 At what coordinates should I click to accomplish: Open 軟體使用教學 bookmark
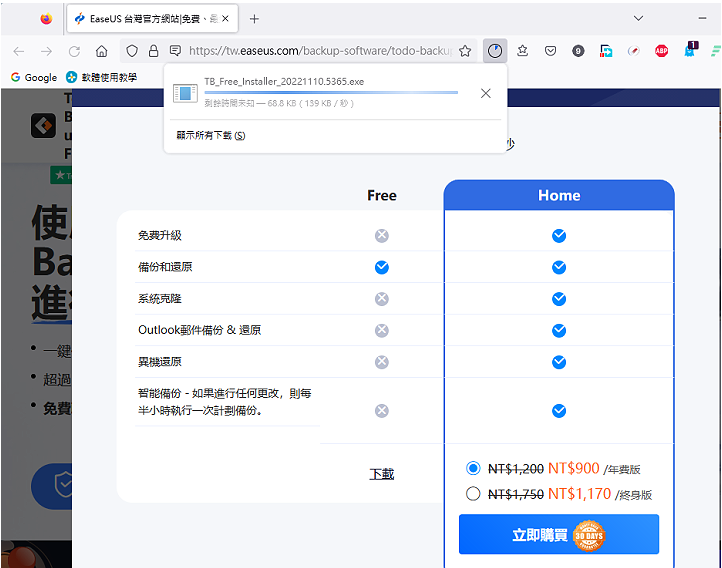[102, 77]
